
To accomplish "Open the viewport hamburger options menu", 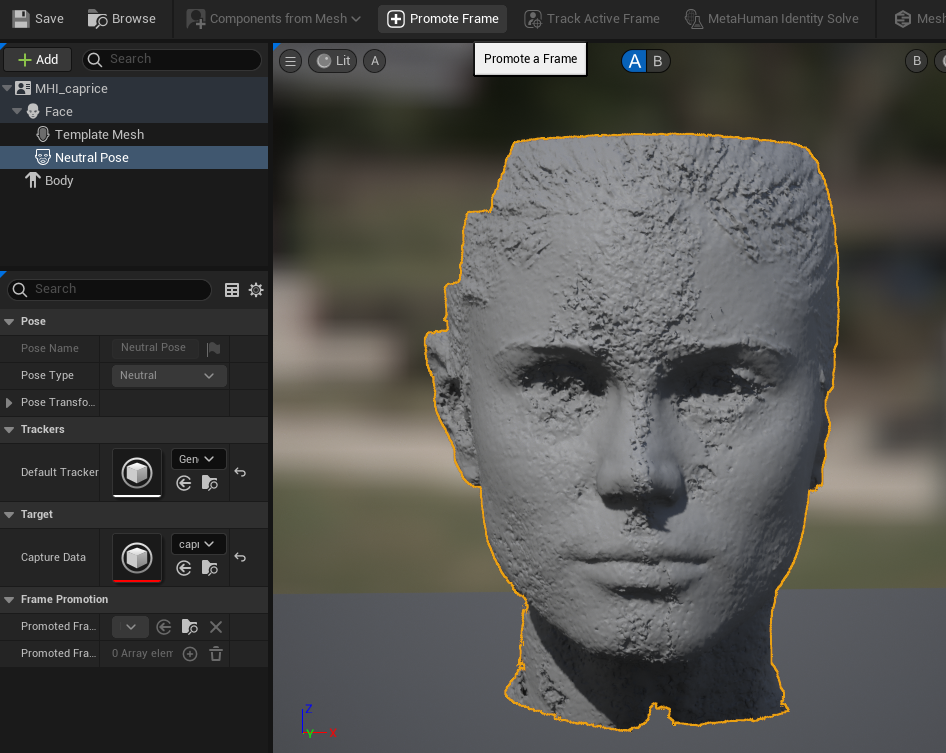I will click(x=290, y=61).
